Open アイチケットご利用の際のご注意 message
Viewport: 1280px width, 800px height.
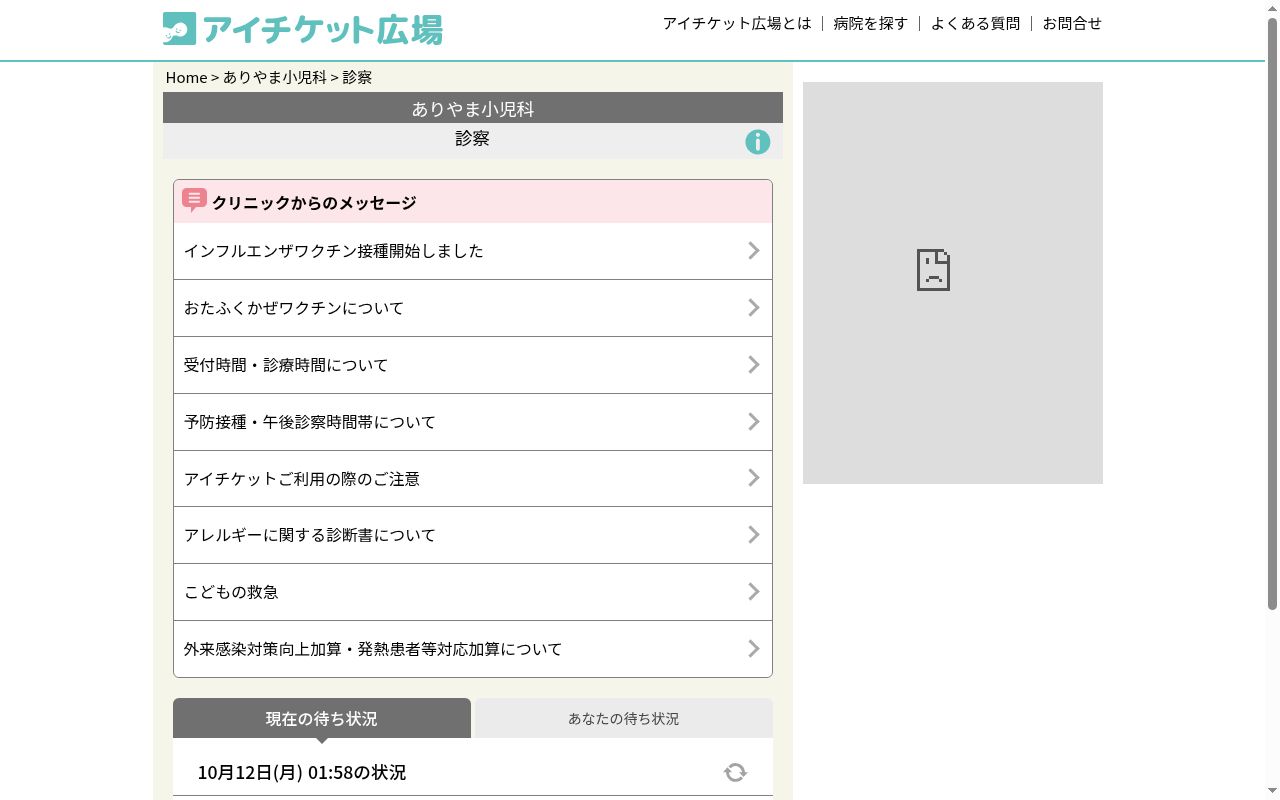[473, 478]
